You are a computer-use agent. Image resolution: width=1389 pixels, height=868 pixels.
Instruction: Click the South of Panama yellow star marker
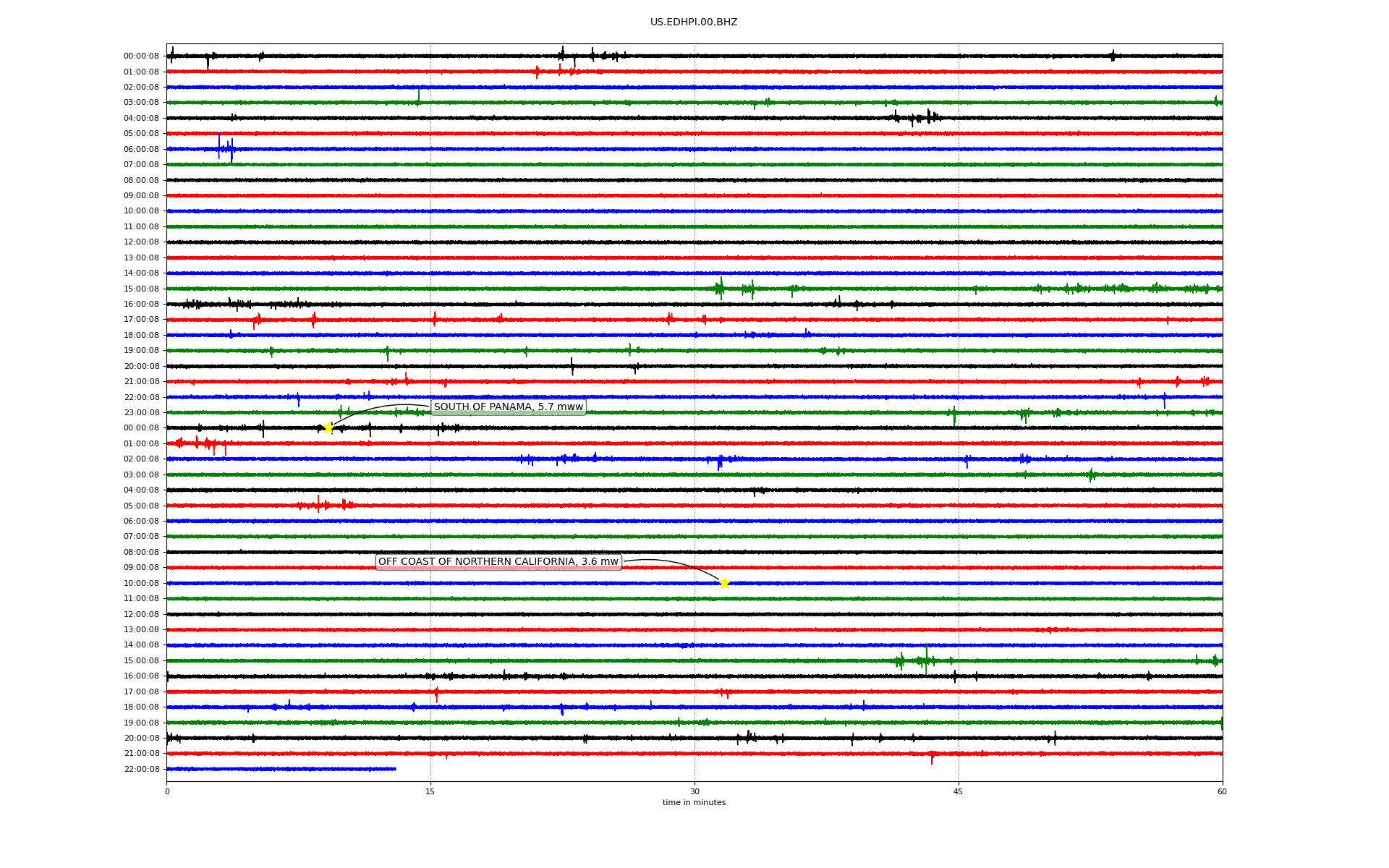click(328, 427)
